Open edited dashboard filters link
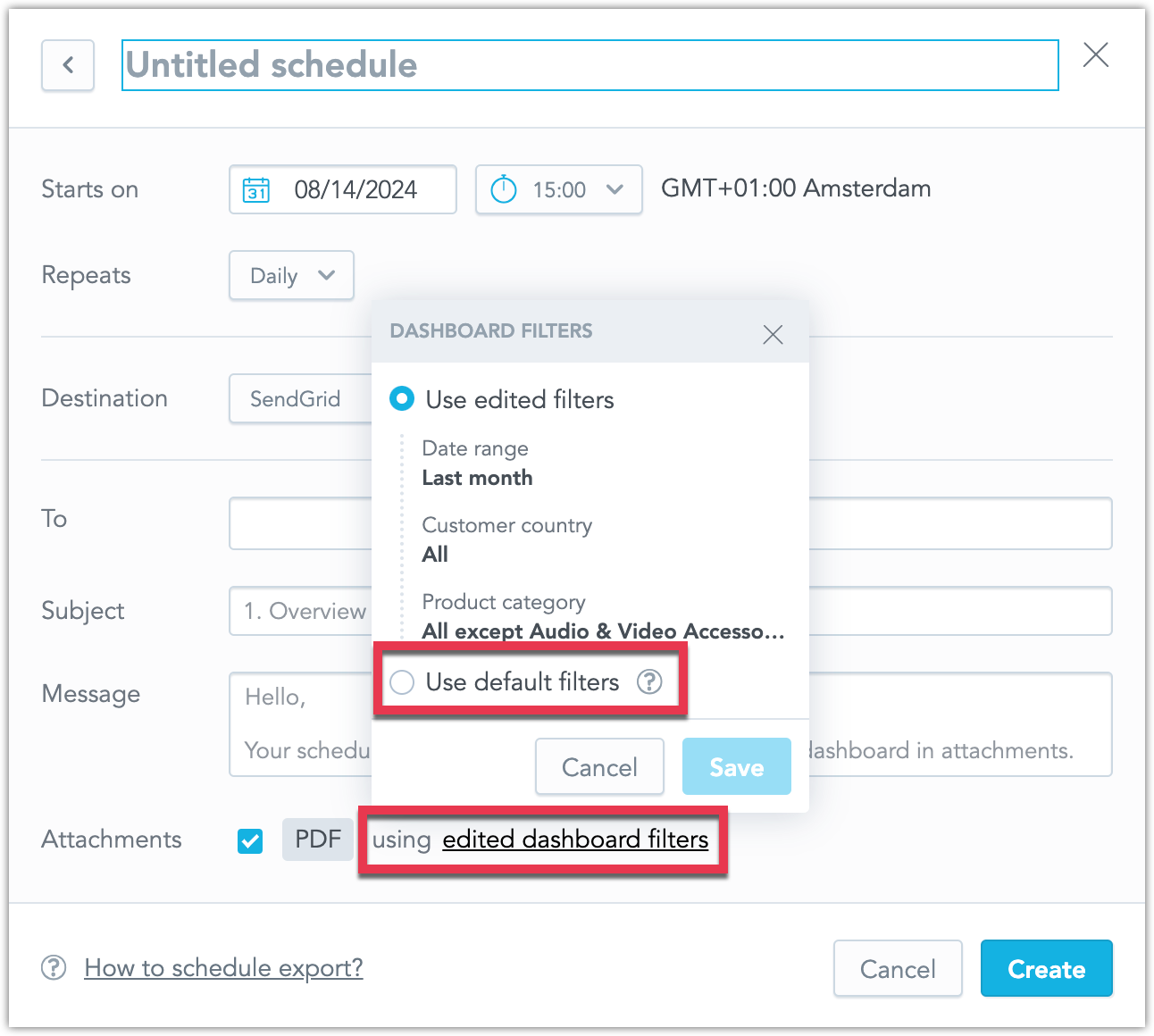This screenshot has height=1036, width=1154. pos(575,840)
